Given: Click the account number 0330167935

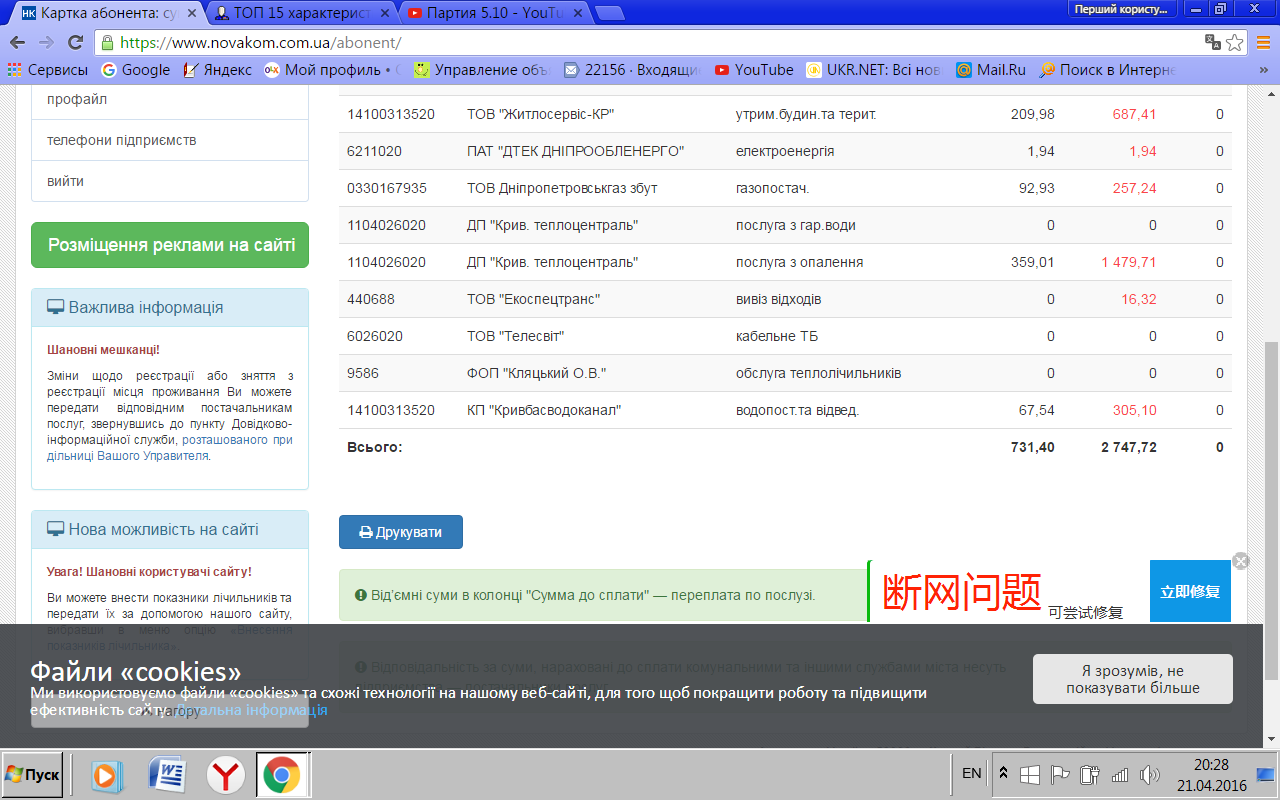Looking at the screenshot, I should click(389, 188).
